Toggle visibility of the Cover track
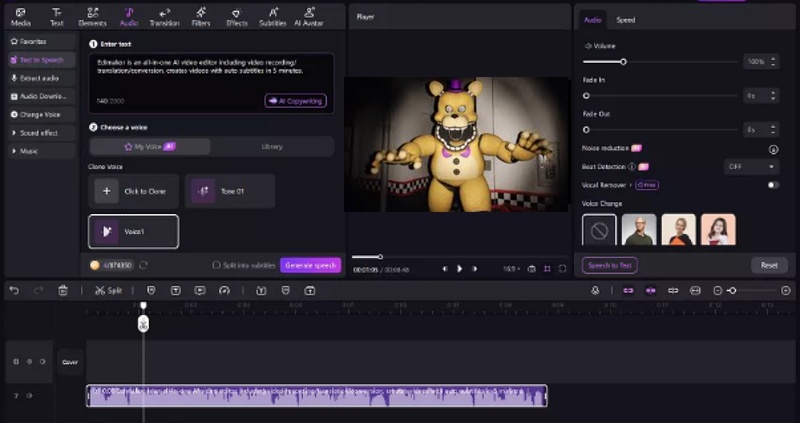 coord(29,362)
